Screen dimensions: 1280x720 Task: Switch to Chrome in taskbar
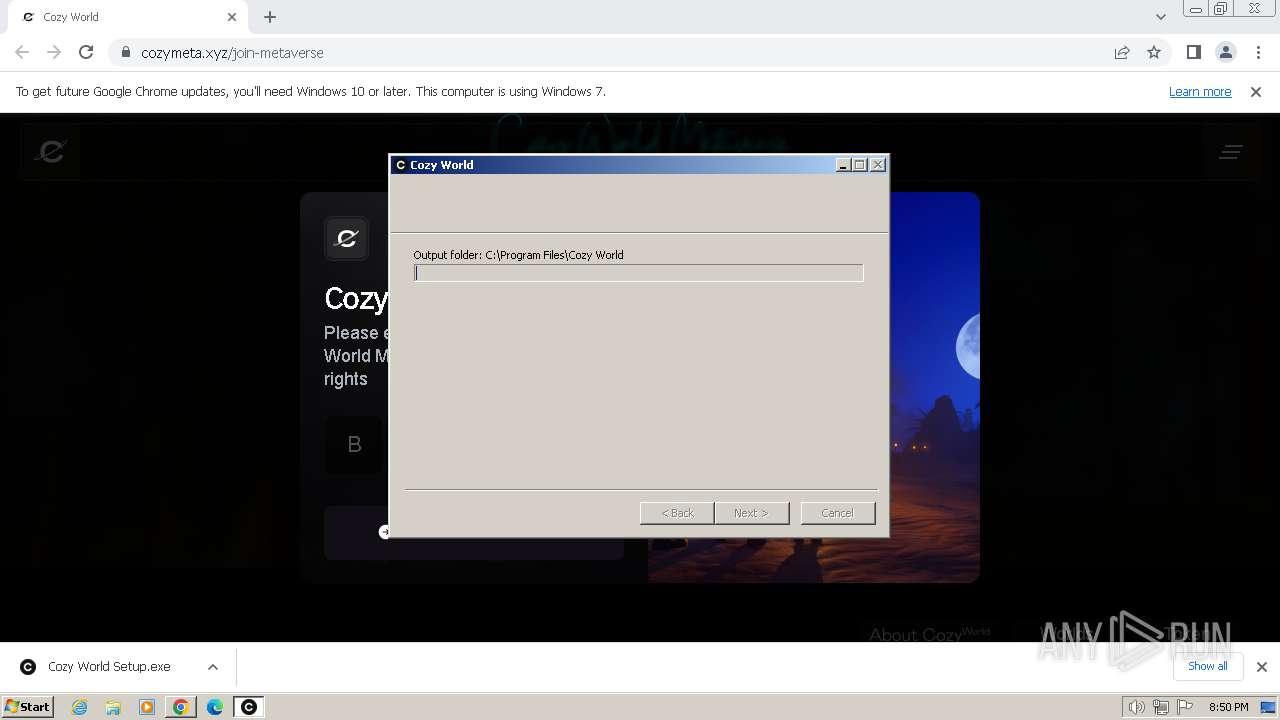(181, 707)
